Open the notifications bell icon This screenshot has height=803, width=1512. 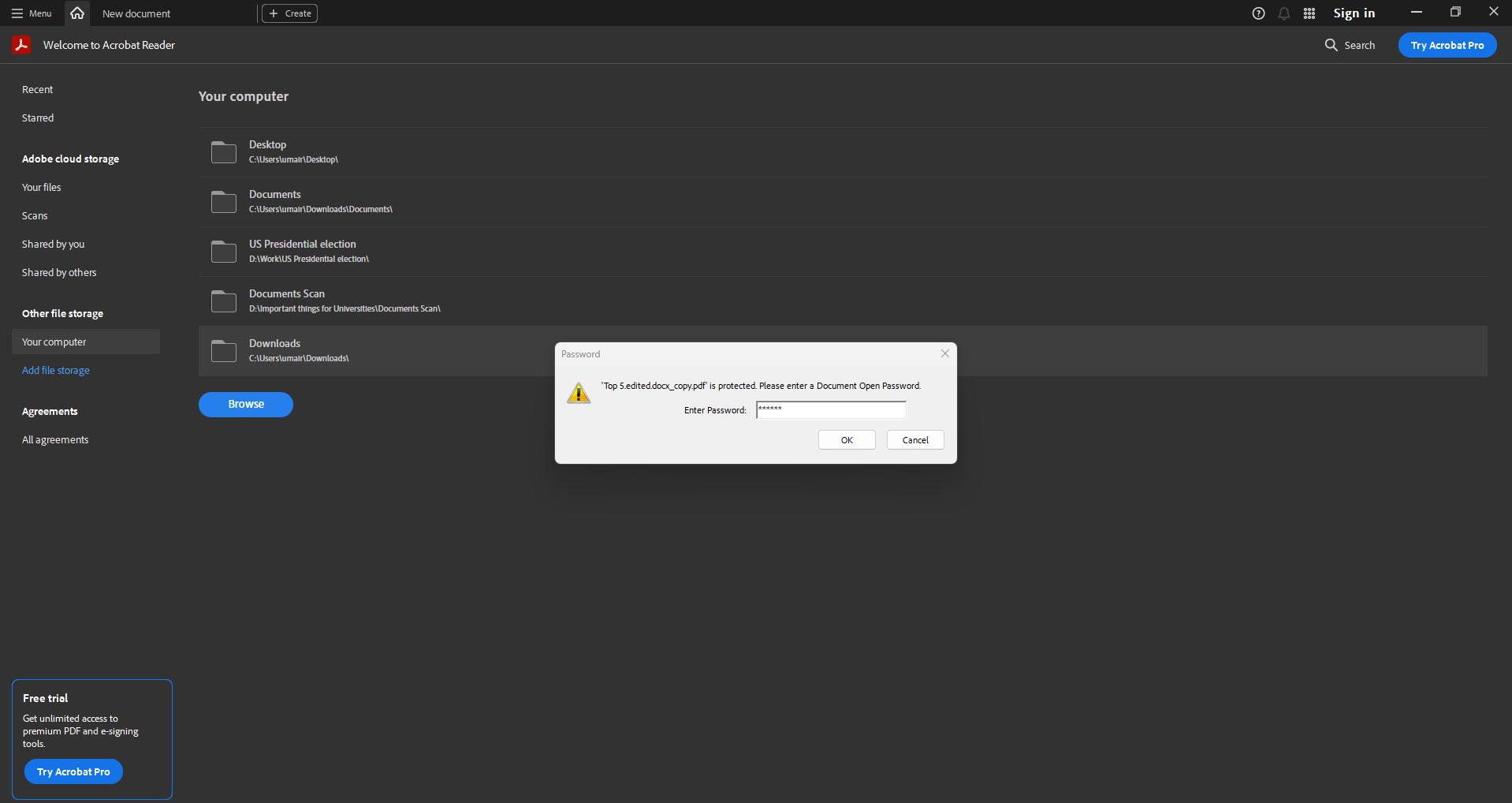pos(1284,13)
